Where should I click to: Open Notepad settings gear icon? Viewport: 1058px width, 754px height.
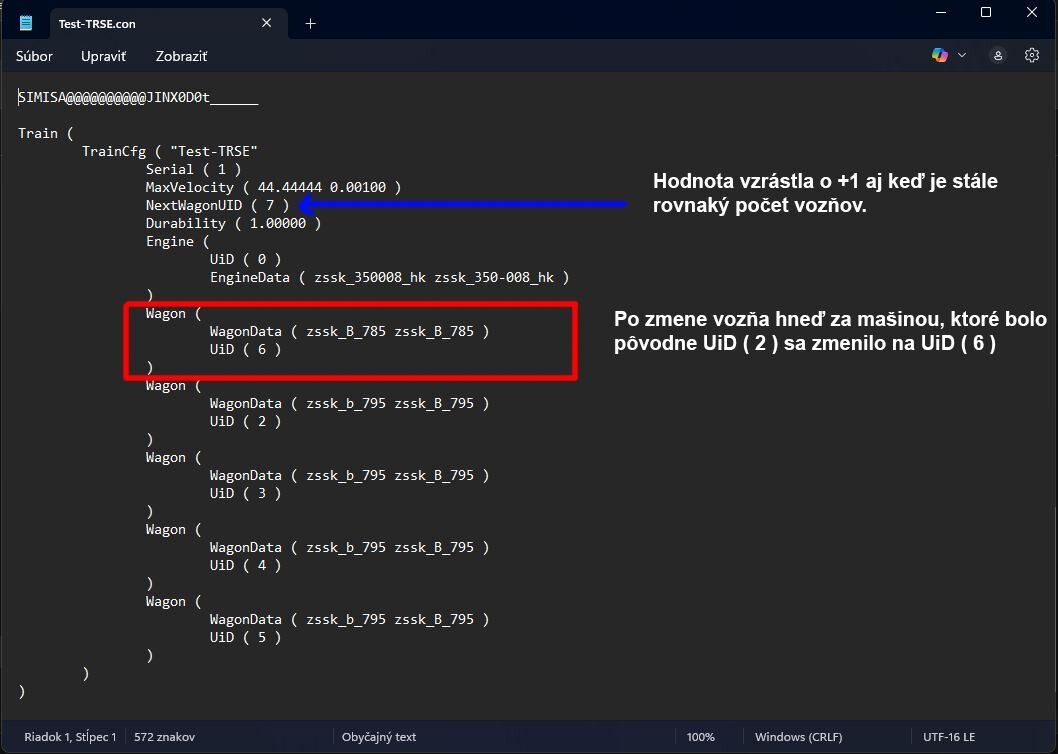pos(1032,56)
